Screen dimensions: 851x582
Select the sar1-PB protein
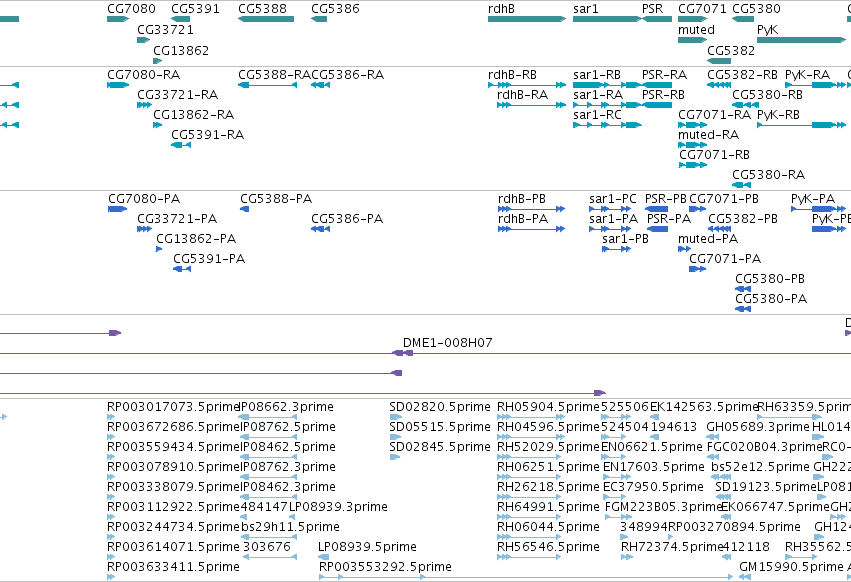[617, 249]
